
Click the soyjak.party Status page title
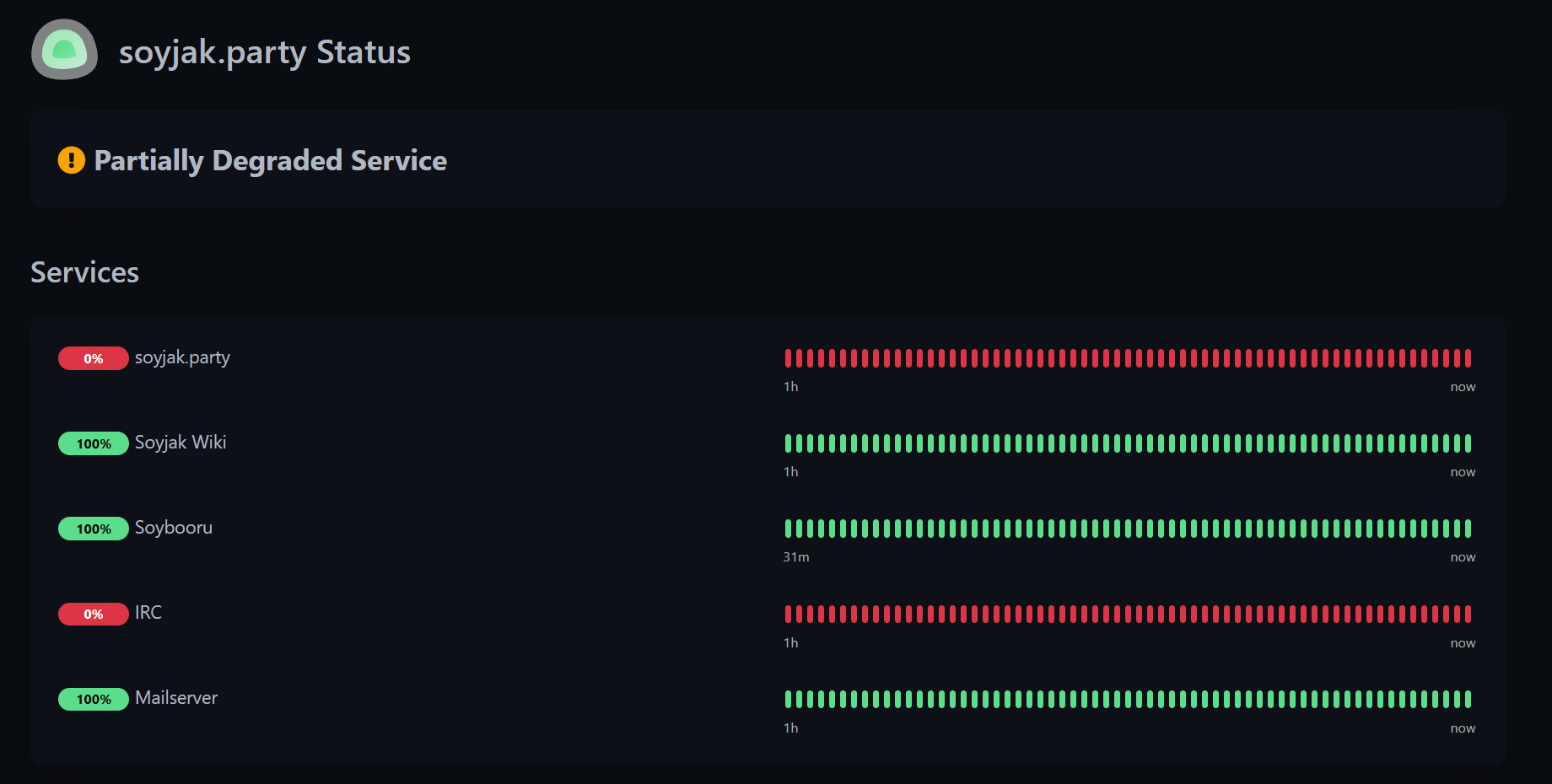(x=265, y=52)
